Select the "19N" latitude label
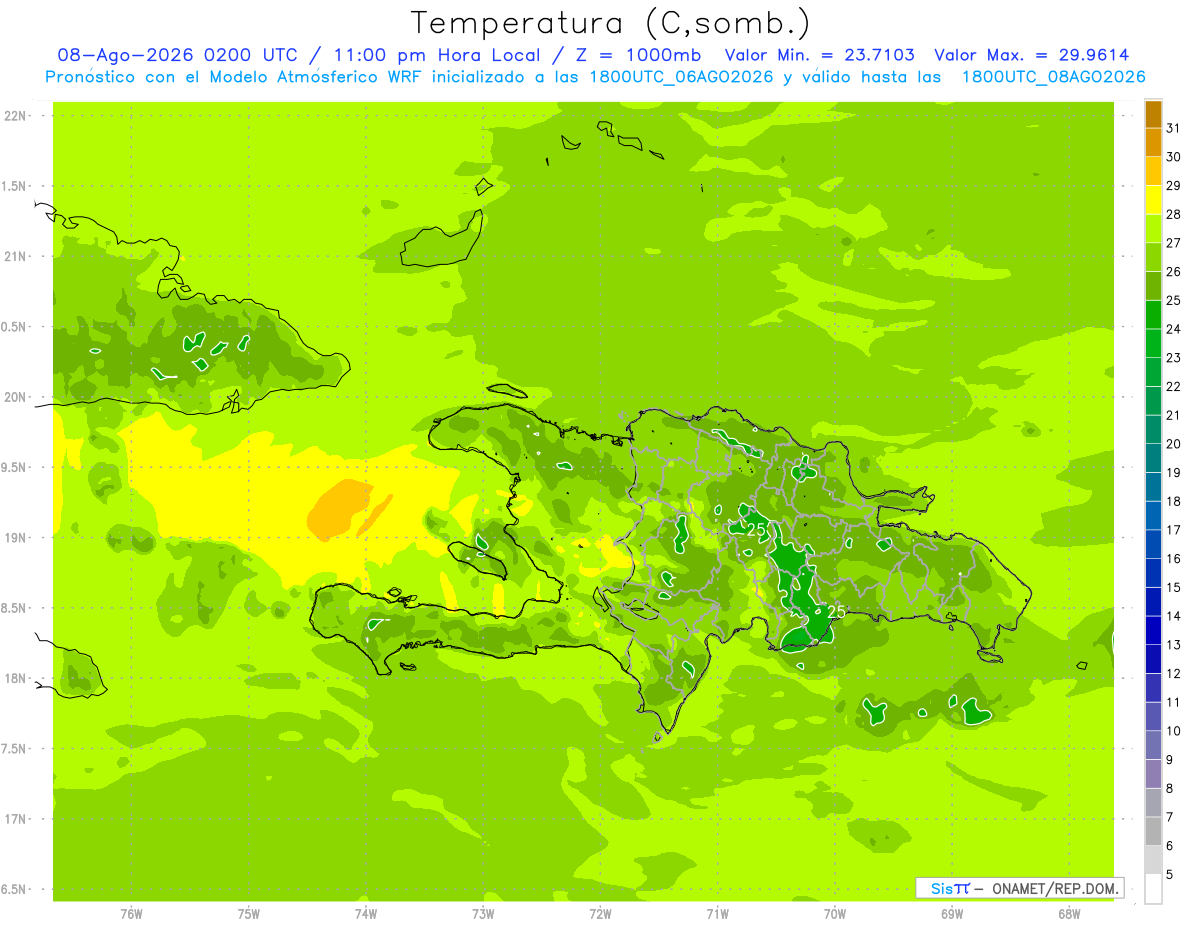 17,538
